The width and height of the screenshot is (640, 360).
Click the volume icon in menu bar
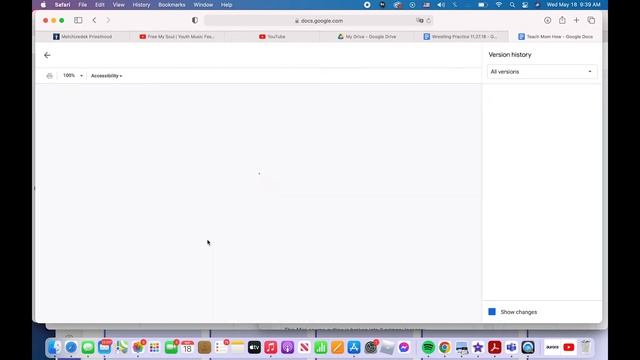point(441,5)
